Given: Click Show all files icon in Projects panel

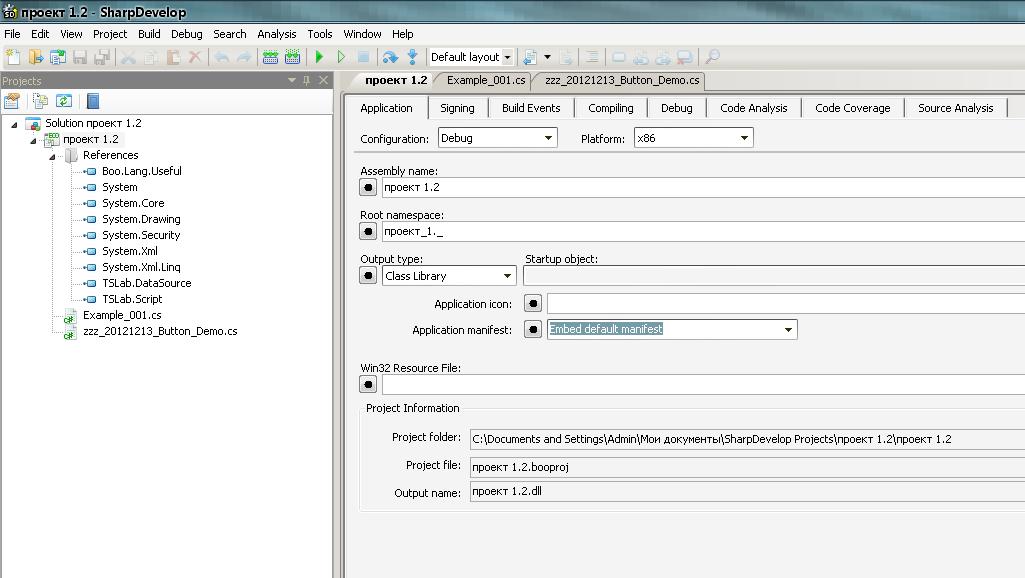Looking at the screenshot, I should [x=40, y=101].
